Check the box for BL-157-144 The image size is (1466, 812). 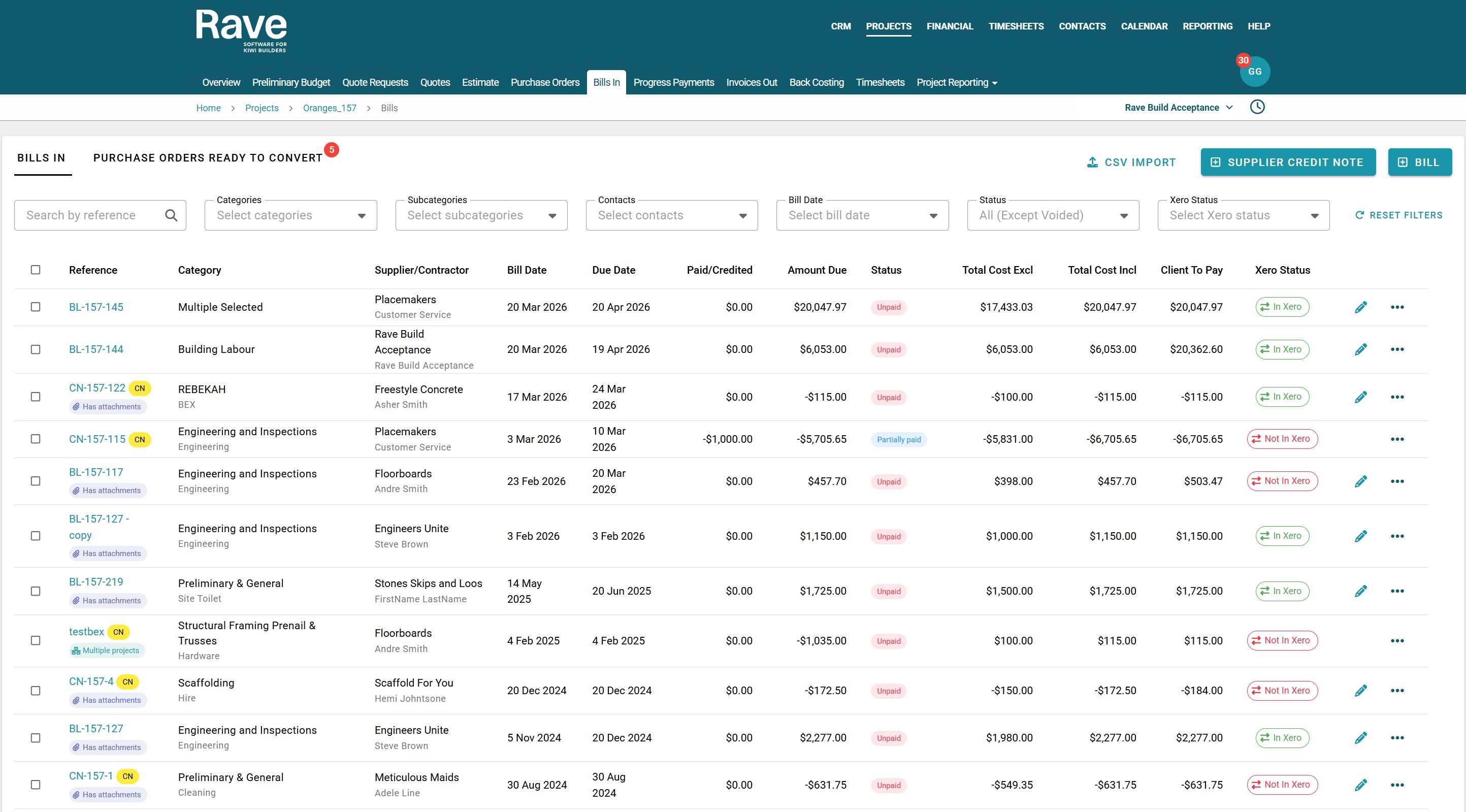(x=35, y=349)
